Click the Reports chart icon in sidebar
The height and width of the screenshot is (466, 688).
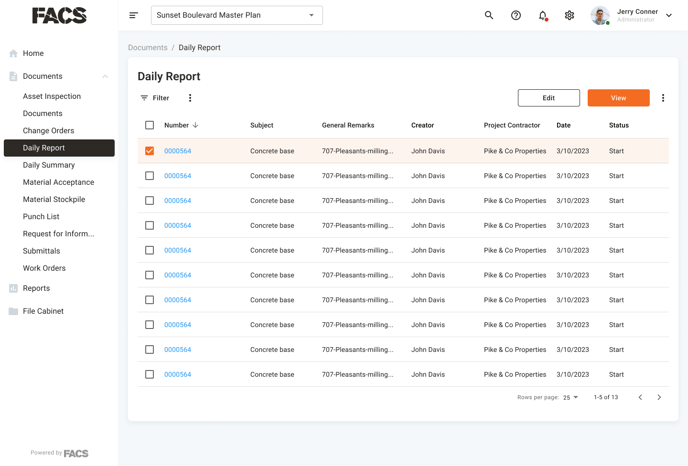(13, 288)
